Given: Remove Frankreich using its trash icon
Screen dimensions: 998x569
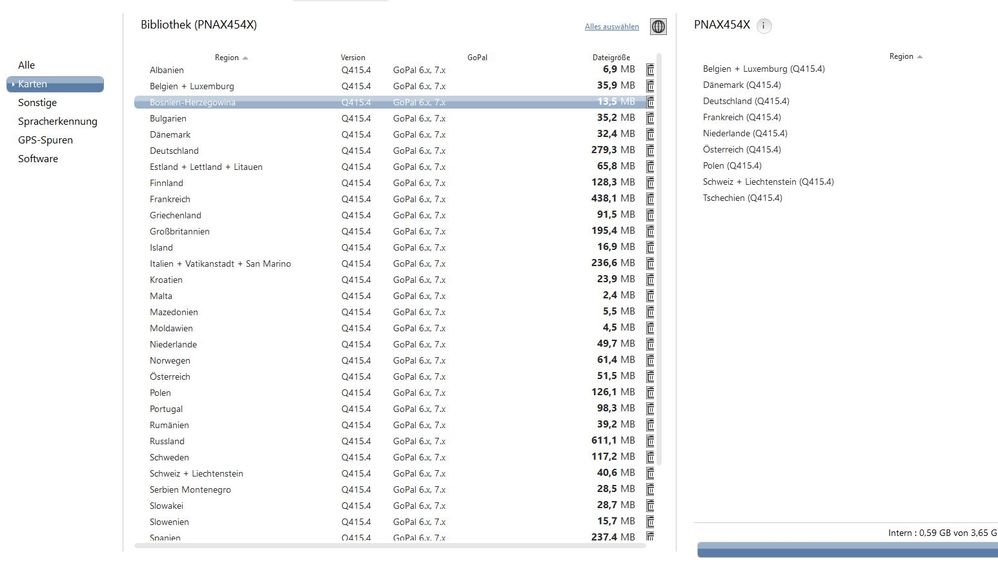Looking at the screenshot, I should [650, 199].
